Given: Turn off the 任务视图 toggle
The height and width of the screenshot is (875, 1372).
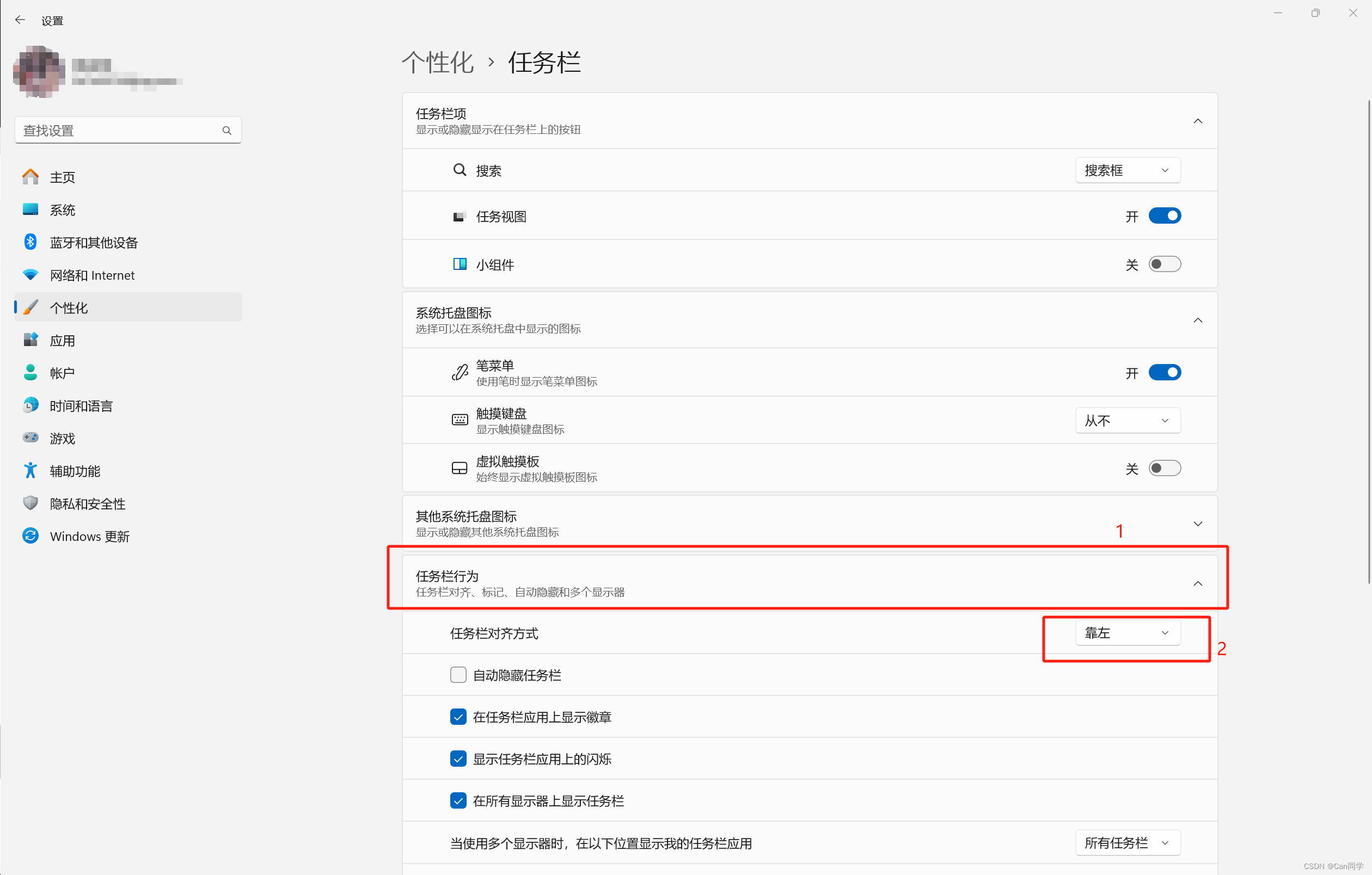Looking at the screenshot, I should point(1164,216).
